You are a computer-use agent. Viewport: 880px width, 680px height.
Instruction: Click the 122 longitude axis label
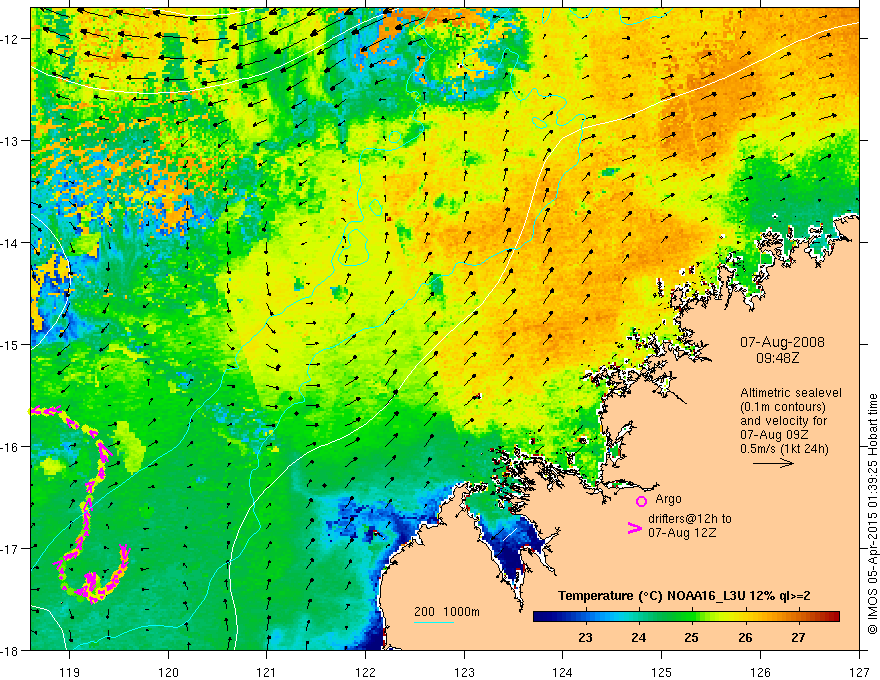coord(365,672)
